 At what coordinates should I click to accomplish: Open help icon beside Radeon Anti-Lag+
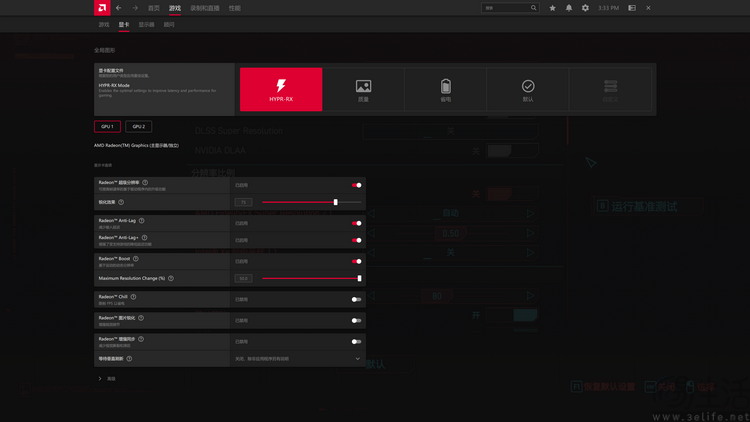pos(144,238)
